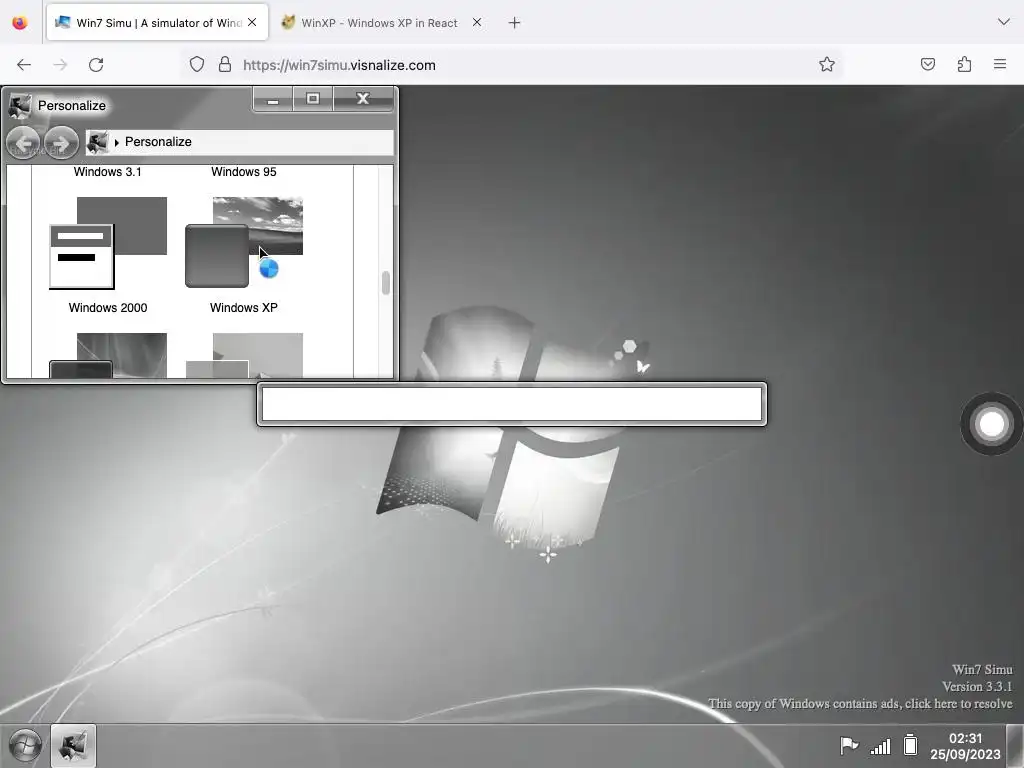Select the Windows 2000 theme thumbnail
Image resolution: width=1024 pixels, height=768 pixels.
[108, 242]
